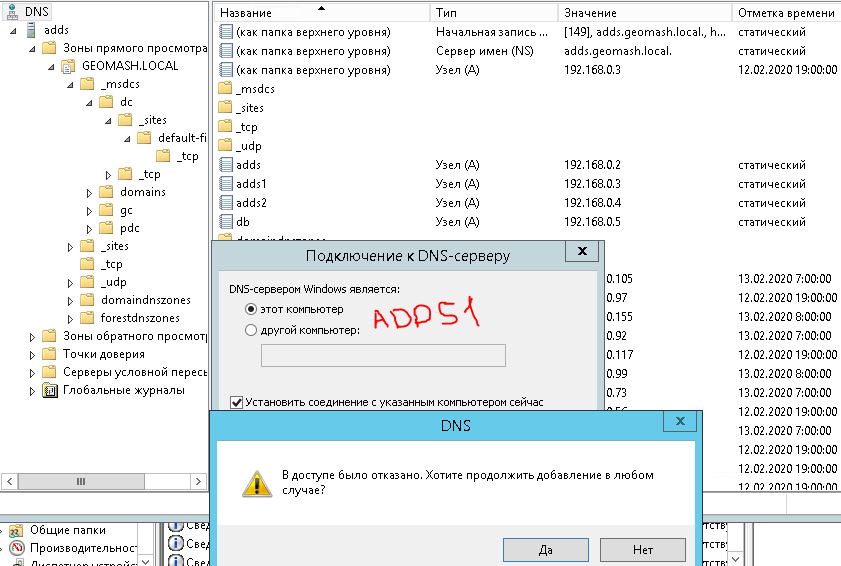This screenshot has width=841, height=566.
Task: Select the 'этот компьютер' radio button
Action: pyautogui.click(x=250, y=310)
